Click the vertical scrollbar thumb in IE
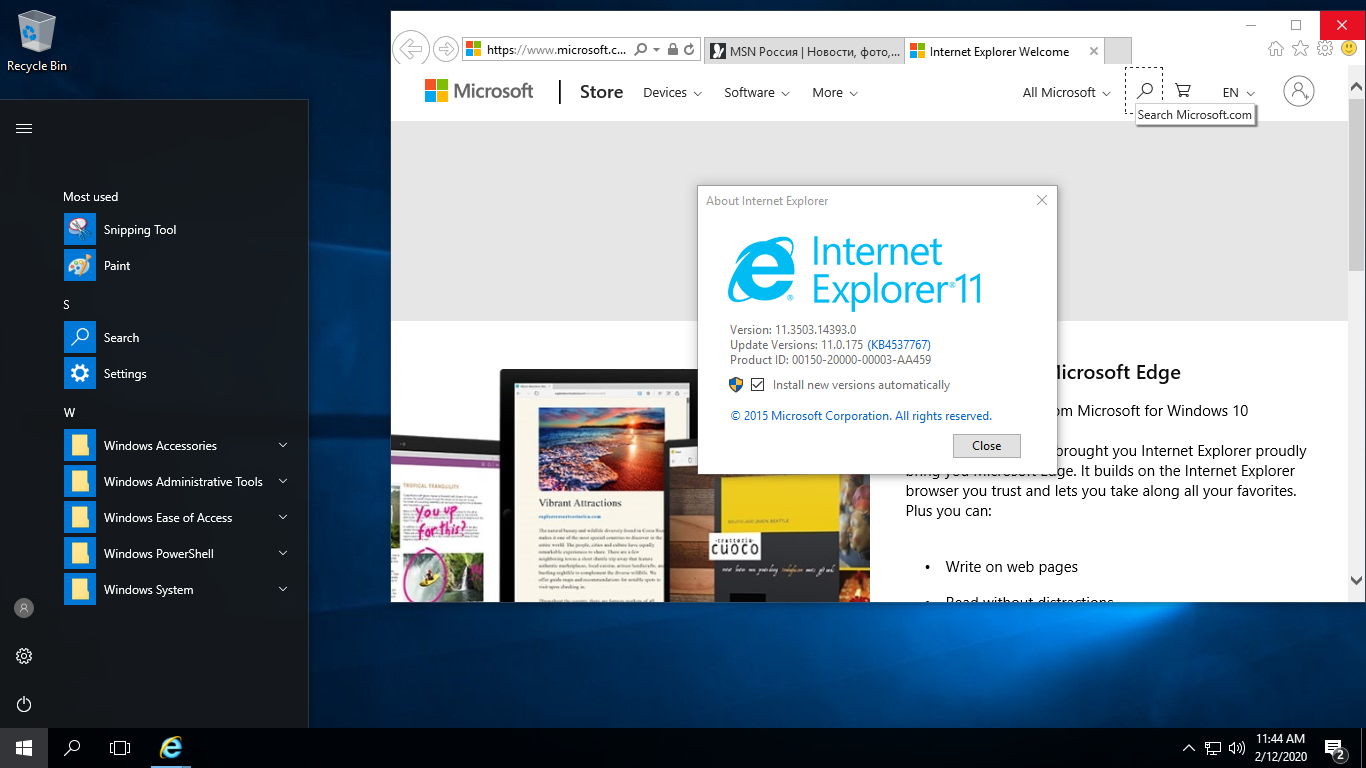This screenshot has height=768, width=1366. click(x=1356, y=184)
